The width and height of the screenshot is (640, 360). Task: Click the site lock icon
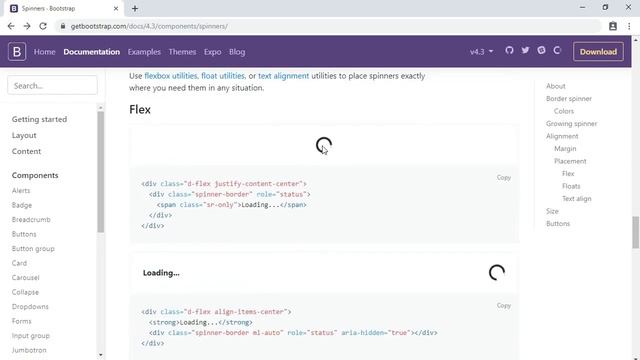click(x=62, y=26)
